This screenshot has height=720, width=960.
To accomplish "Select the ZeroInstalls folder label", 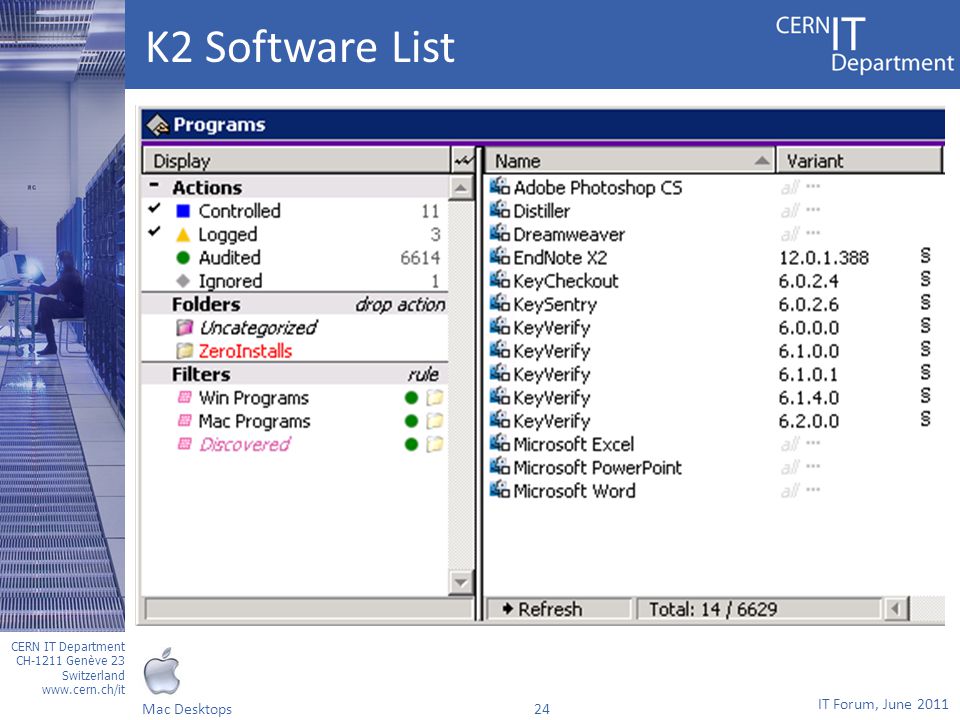I will coord(245,351).
